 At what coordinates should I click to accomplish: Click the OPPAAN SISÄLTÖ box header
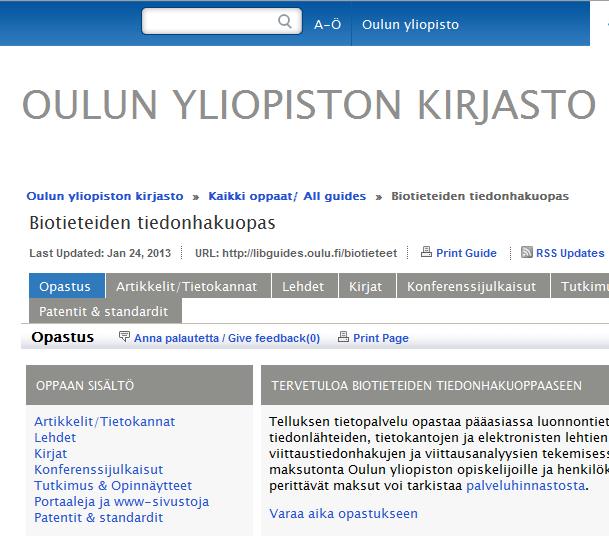click(139, 385)
